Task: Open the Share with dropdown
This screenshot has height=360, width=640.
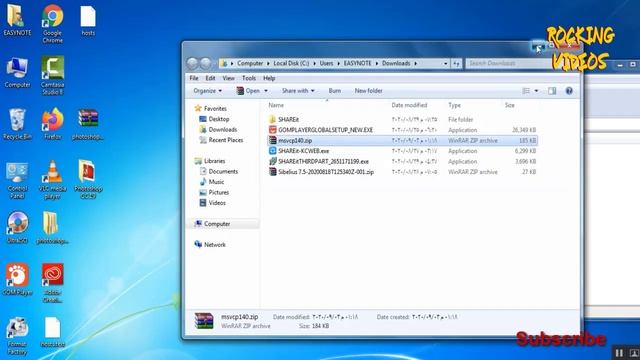Action: click(298, 91)
